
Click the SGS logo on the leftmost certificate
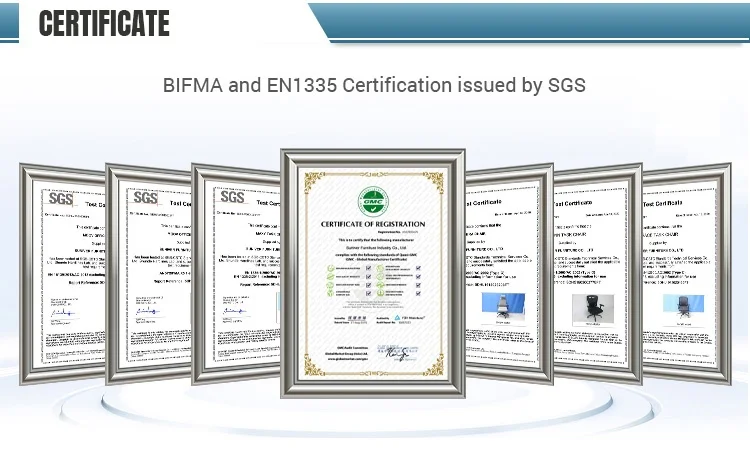(x=61, y=199)
